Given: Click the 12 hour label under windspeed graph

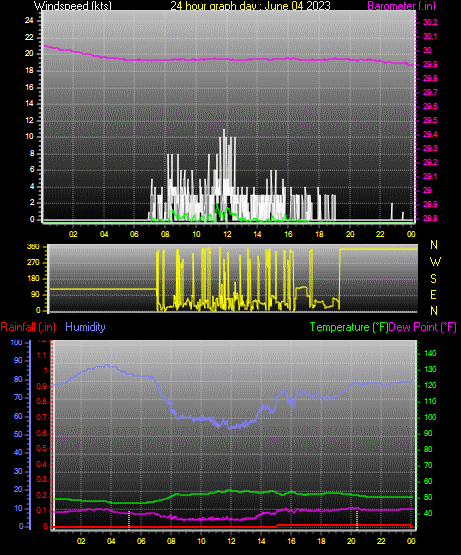Looking at the screenshot, I should click(x=227, y=234).
